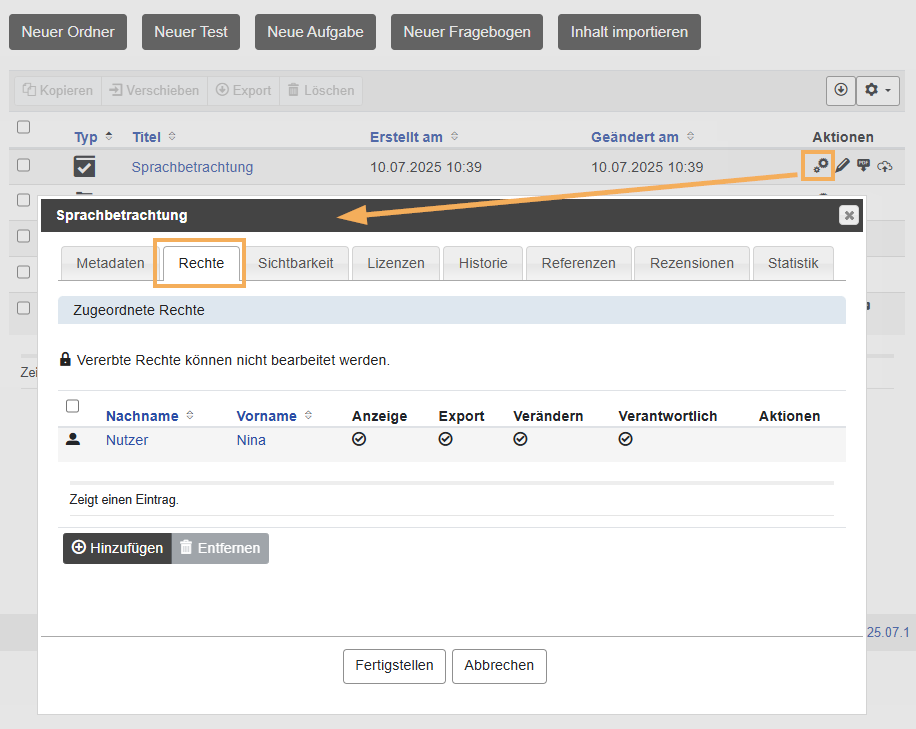Click the PDF export icon
Image resolution: width=916 pixels, height=729 pixels.
click(x=862, y=166)
